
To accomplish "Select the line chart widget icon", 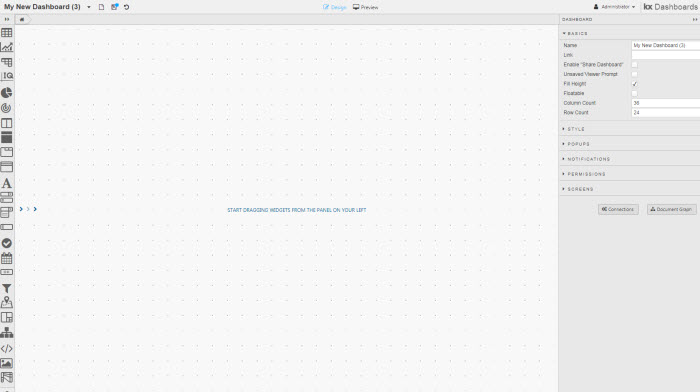I will 7,47.
